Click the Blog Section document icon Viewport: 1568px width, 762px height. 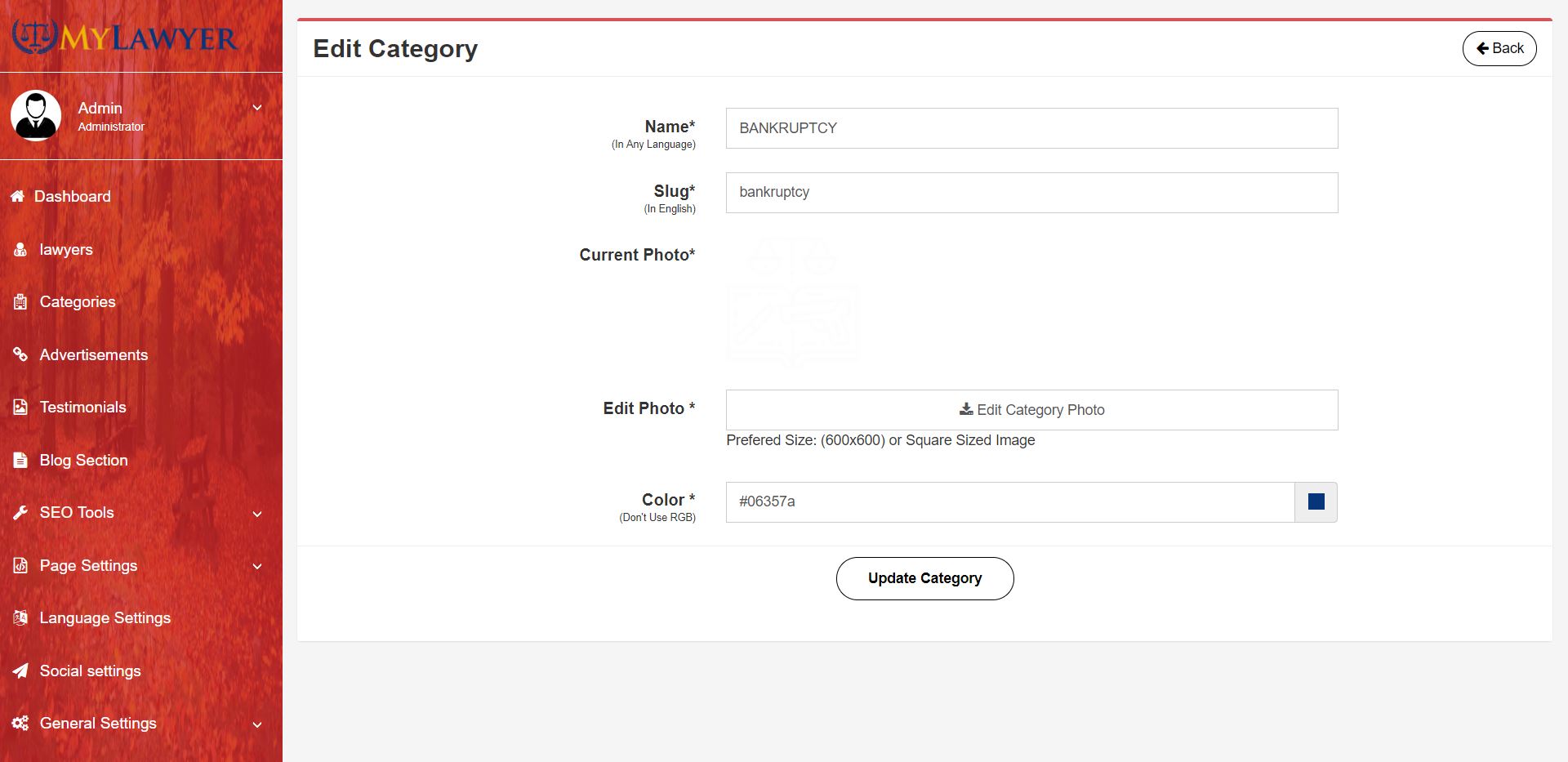coord(20,461)
